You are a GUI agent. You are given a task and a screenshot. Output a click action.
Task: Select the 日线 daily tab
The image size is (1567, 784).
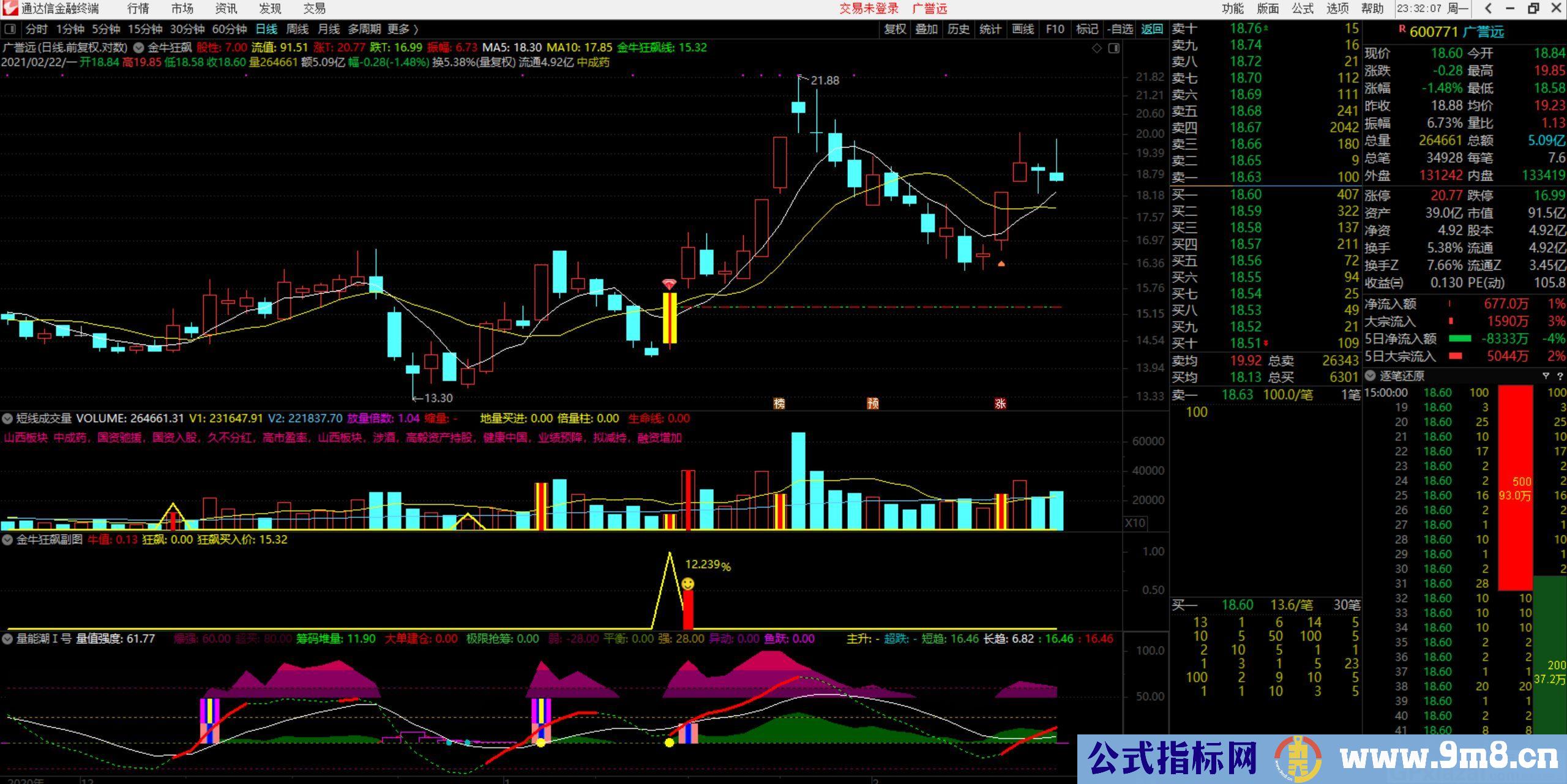point(266,29)
